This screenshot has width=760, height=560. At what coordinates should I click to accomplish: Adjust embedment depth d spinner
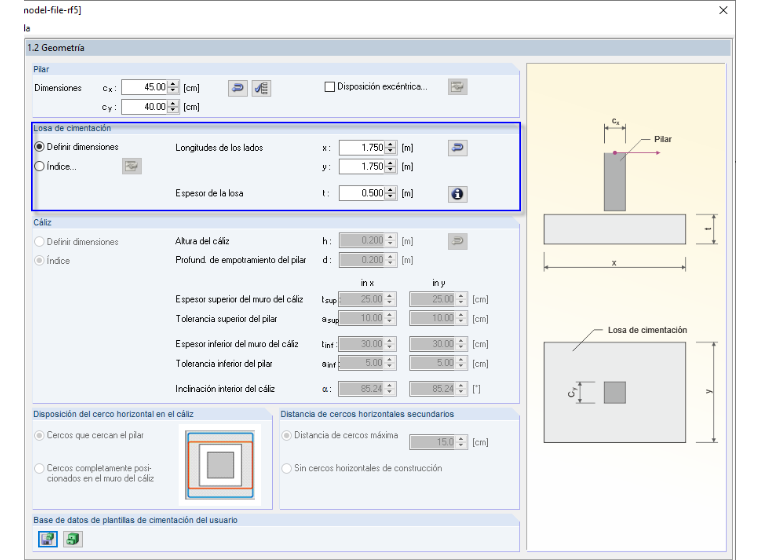[x=391, y=260]
